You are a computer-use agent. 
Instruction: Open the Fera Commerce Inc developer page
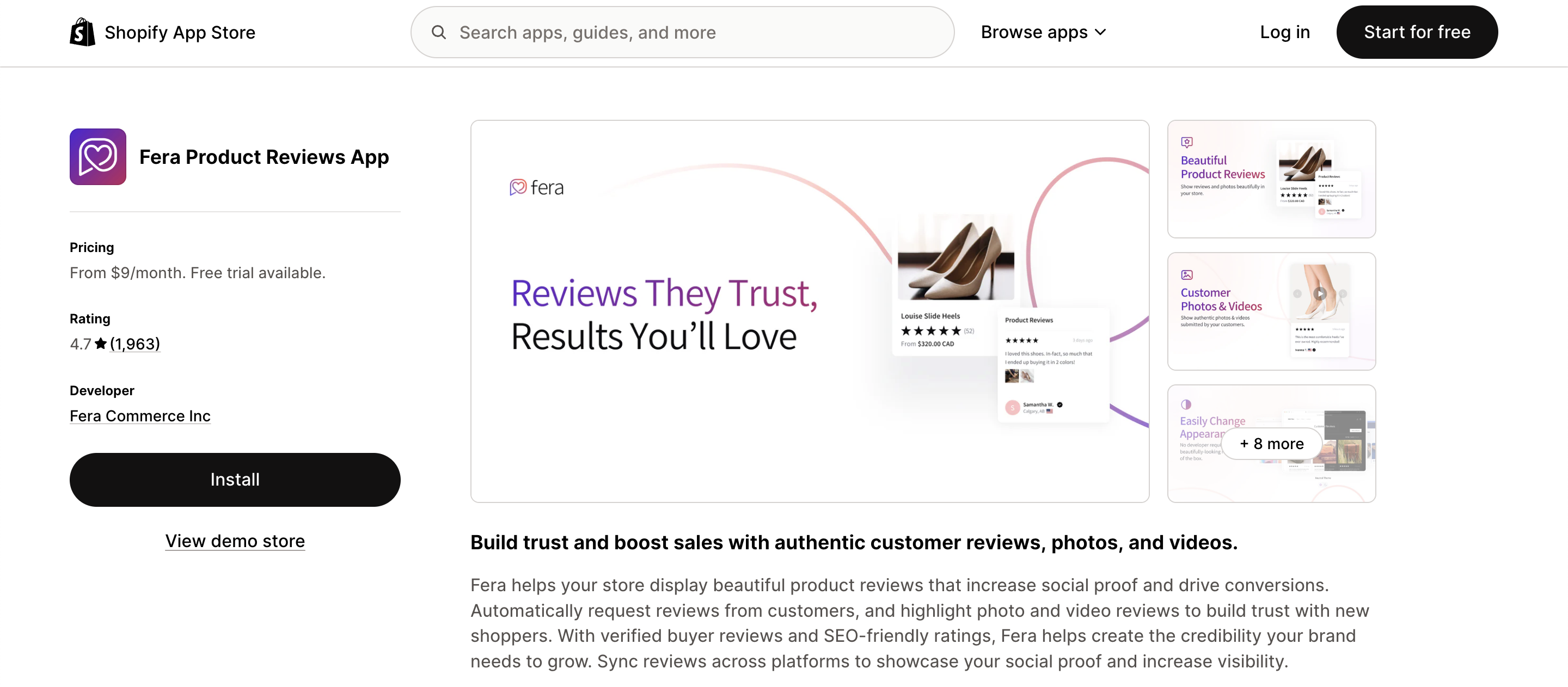140,416
